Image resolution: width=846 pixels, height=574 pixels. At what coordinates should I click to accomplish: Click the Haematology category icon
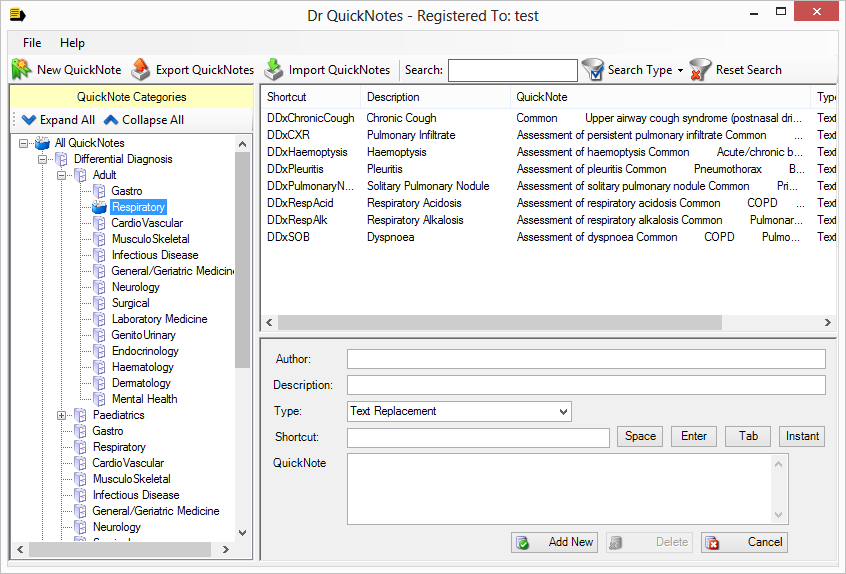99,367
